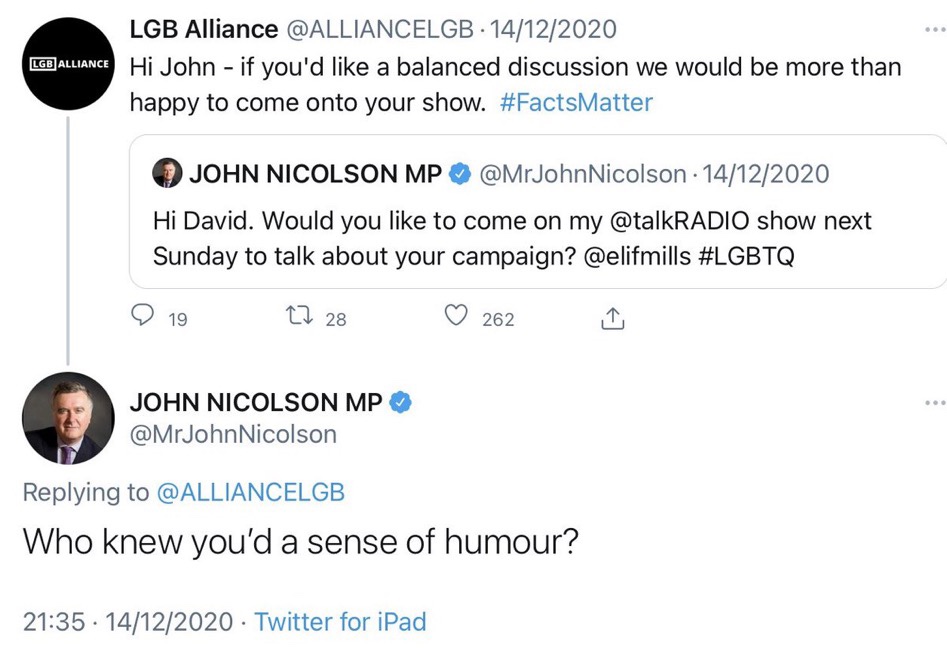This screenshot has height=648, width=947.
Task: Click the Twitter for iPad source link
Action: tap(340, 621)
